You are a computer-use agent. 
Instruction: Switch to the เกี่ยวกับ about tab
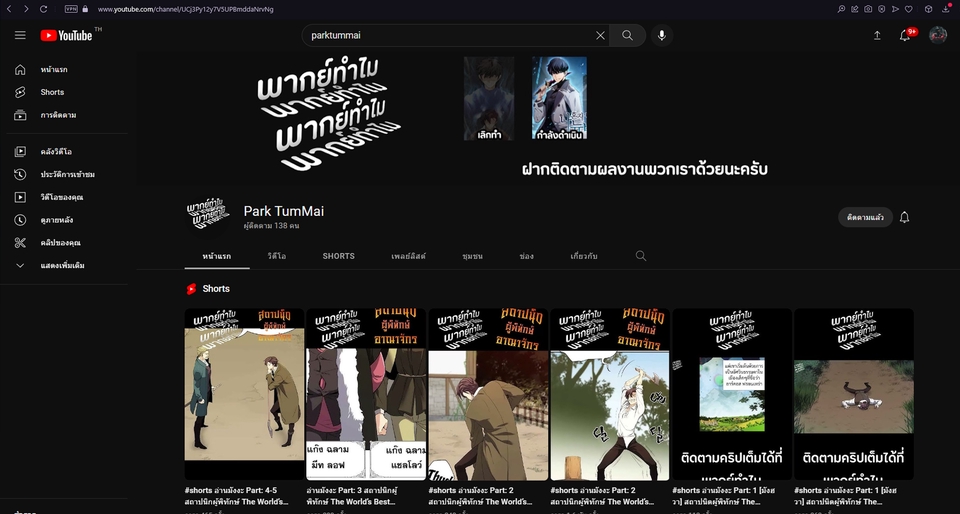coord(583,256)
